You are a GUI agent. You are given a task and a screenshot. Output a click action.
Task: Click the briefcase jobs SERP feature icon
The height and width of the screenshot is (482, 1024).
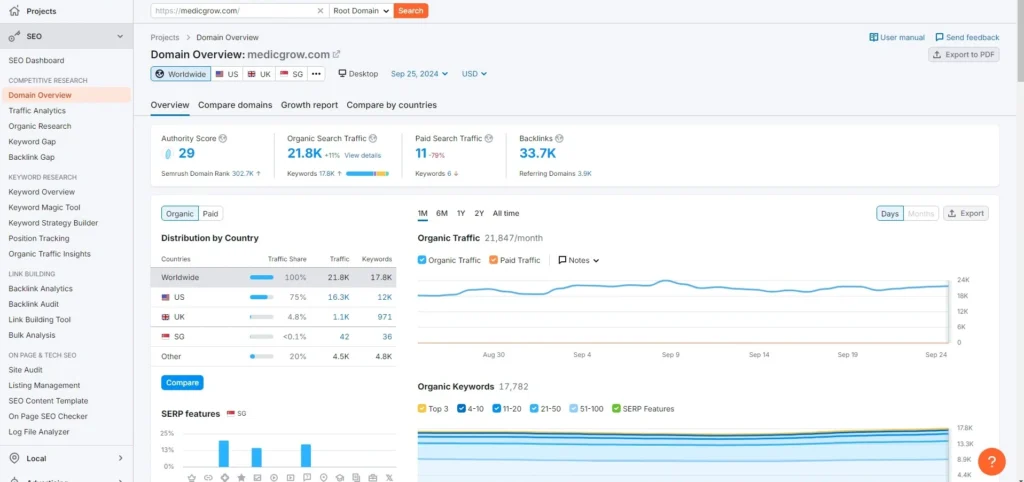[373, 477]
